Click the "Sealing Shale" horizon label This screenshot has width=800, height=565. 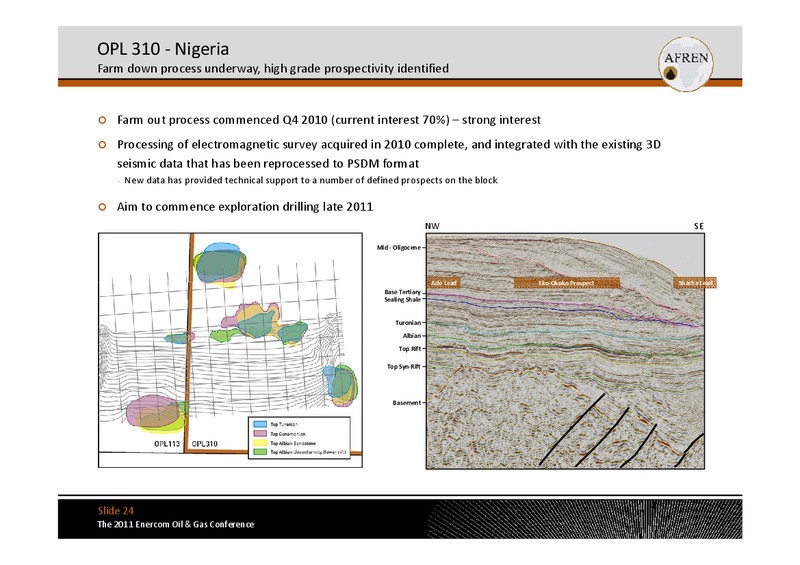[x=403, y=300]
